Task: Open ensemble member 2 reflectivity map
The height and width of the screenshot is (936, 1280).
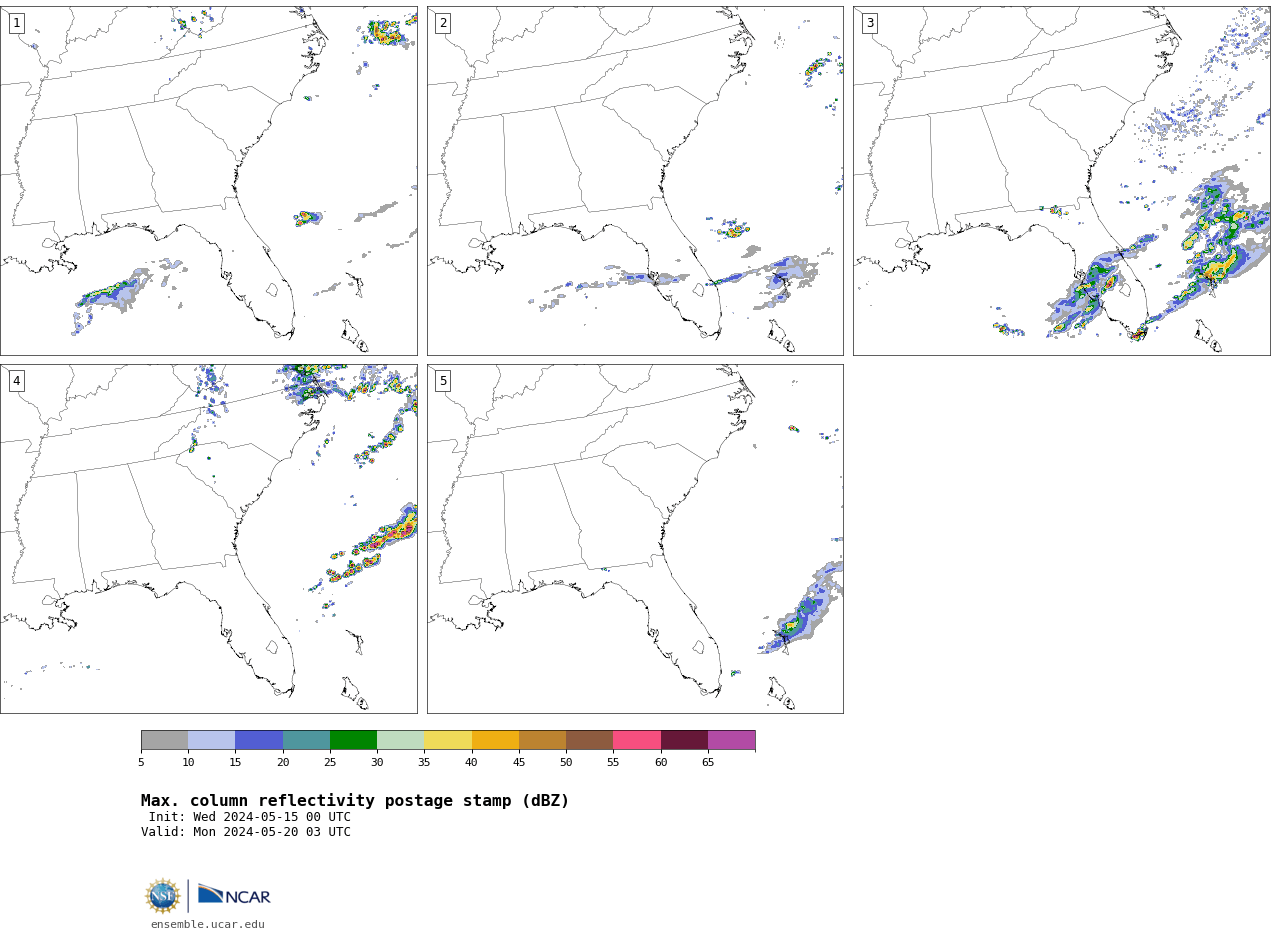Action: [635, 181]
